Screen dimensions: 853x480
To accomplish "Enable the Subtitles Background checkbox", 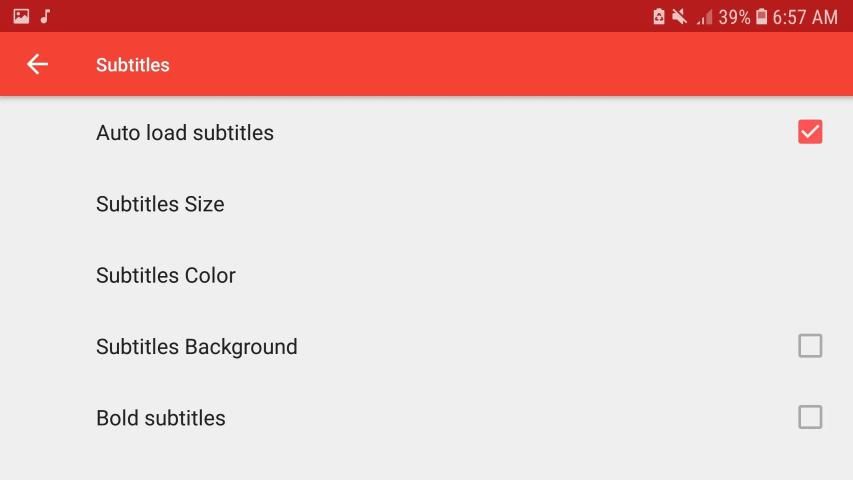I will [810, 346].
